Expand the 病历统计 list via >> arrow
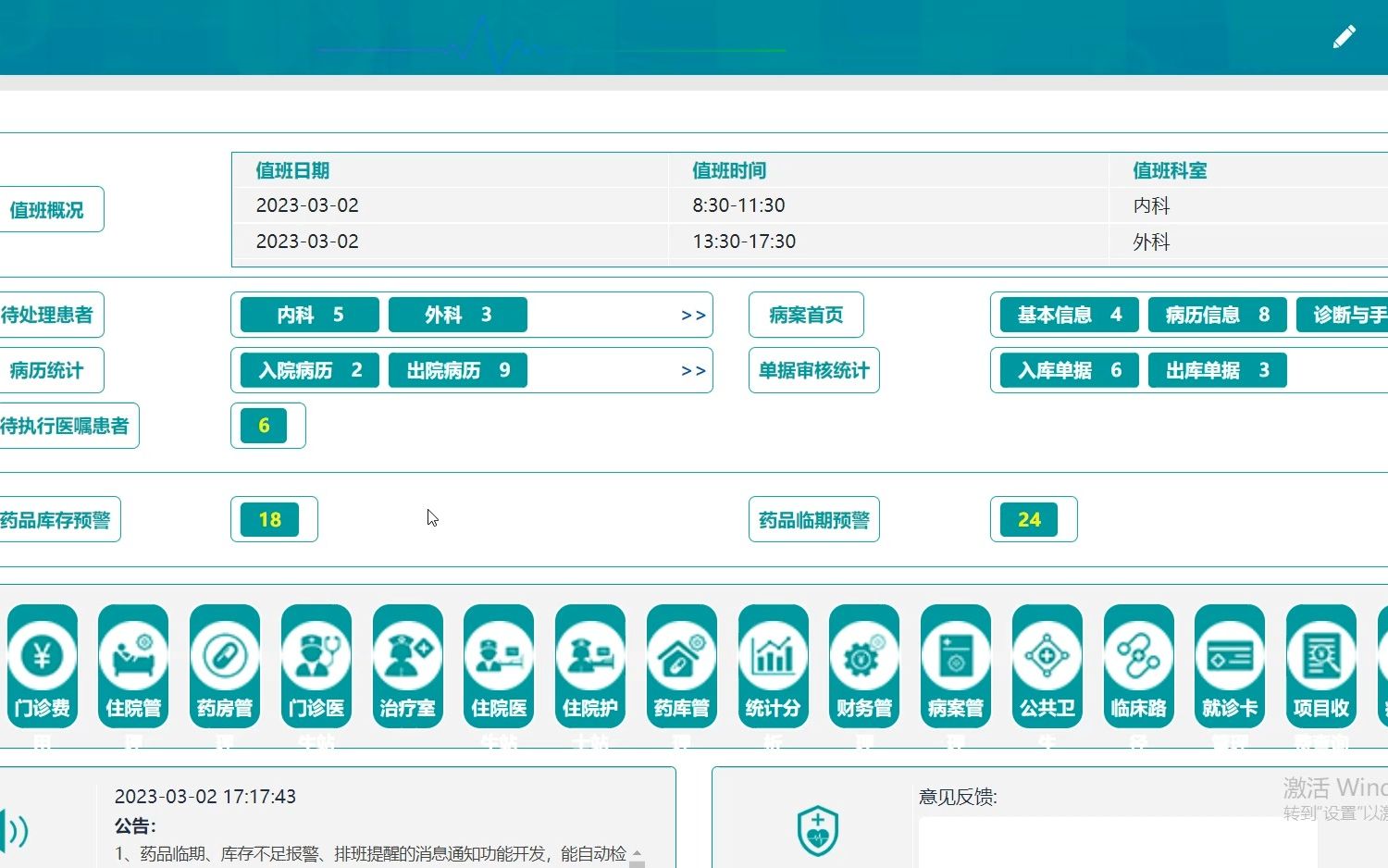1388x868 pixels. 692,370
